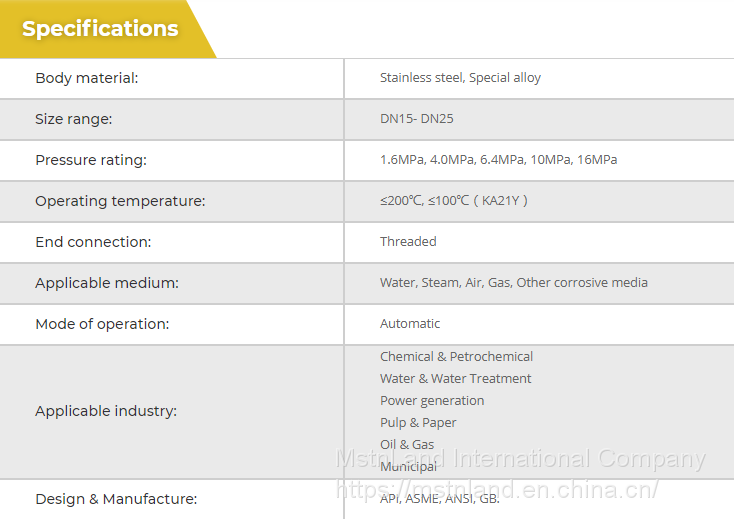Select the Body material label
This screenshot has height=519, width=734.
click(87, 78)
